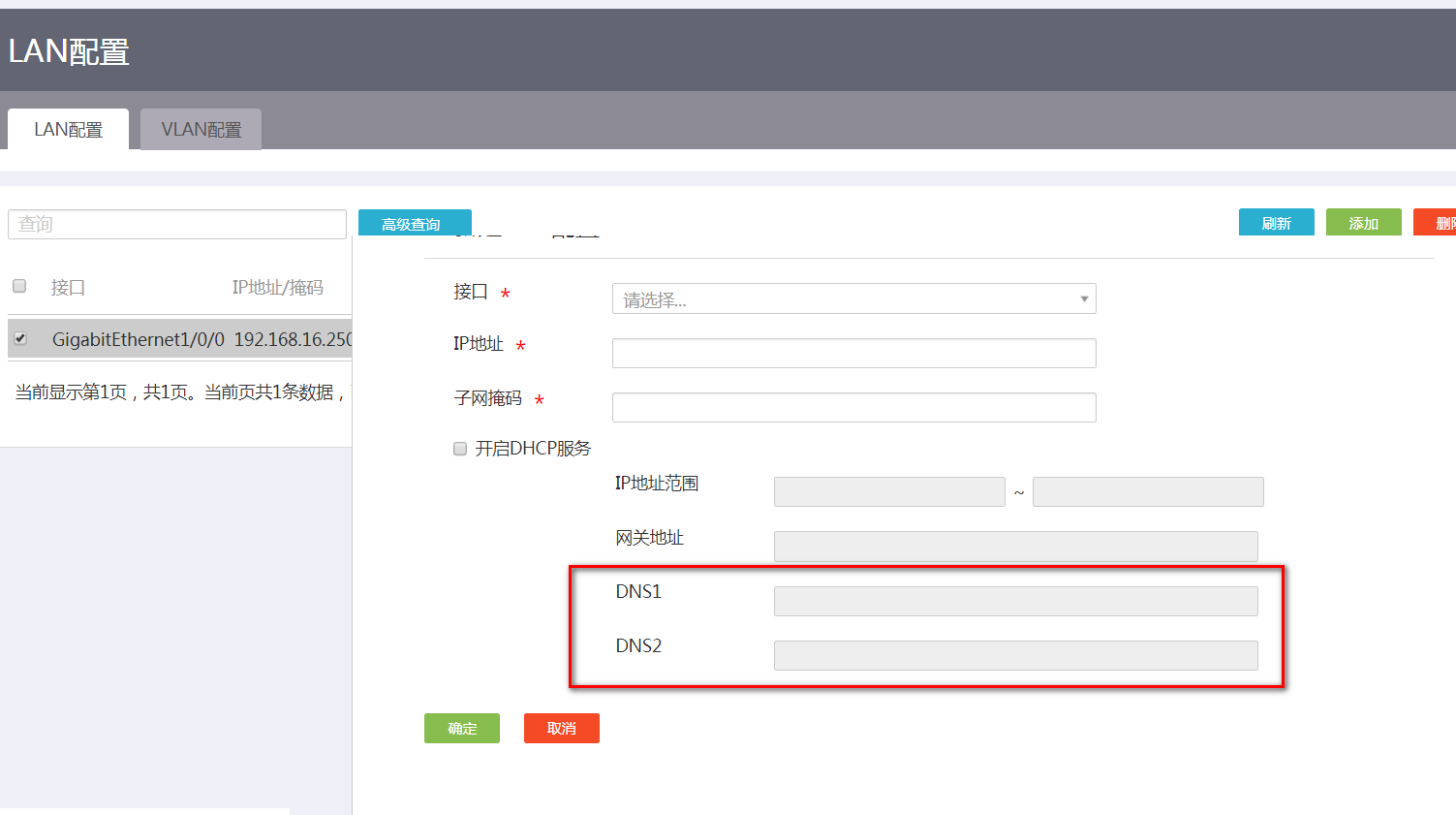Switch to the LAN配置 tab
1456x815 pixels.
68,129
